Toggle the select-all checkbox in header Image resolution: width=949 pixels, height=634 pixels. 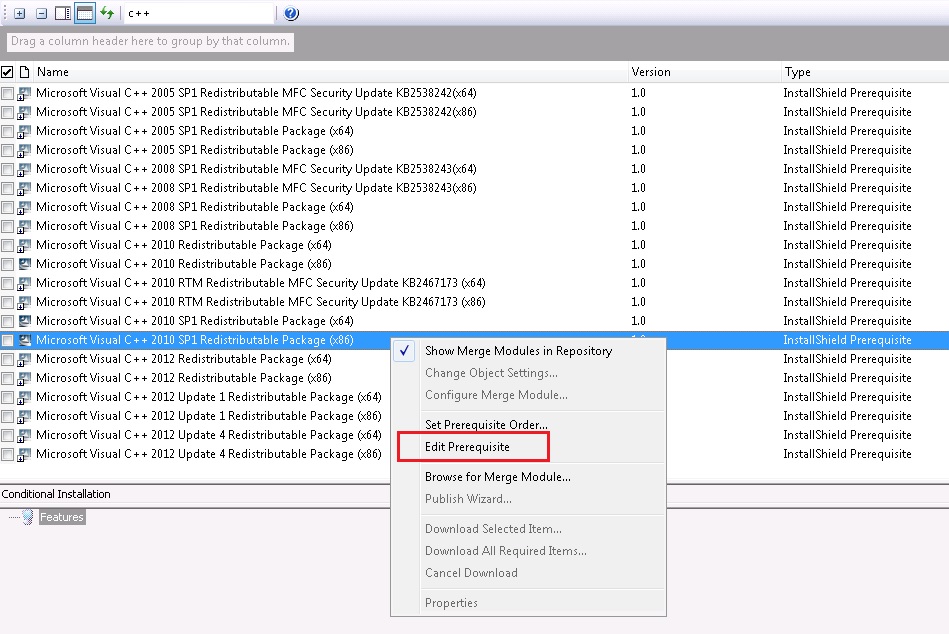tap(8, 72)
